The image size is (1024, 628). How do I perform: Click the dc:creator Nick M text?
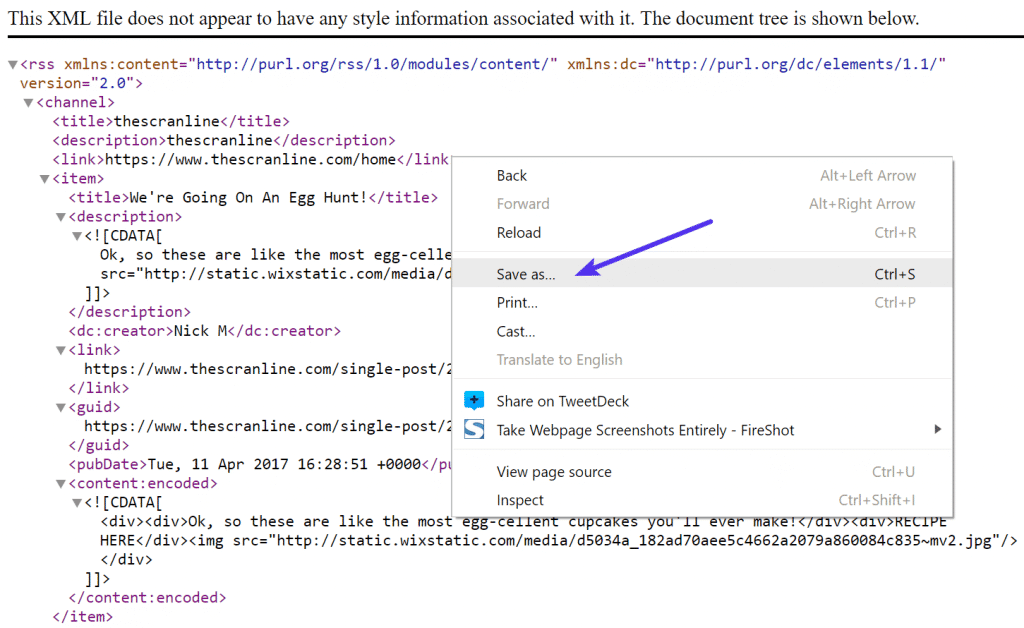click(x=204, y=331)
